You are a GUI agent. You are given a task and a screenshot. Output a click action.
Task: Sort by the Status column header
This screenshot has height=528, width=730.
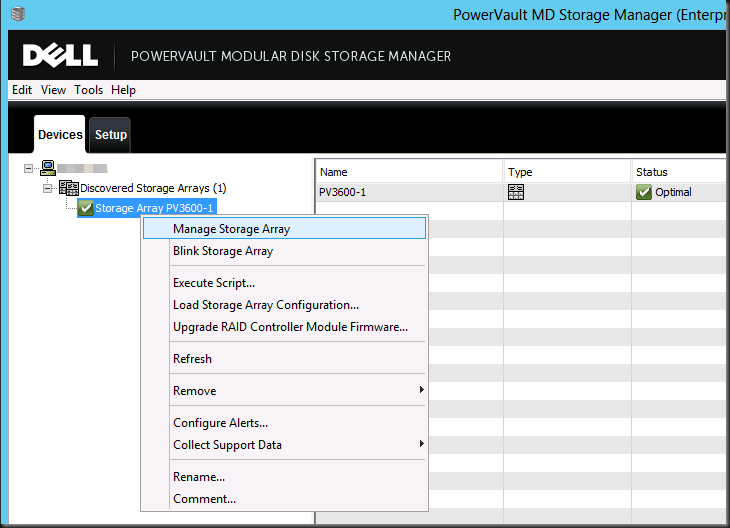pyautogui.click(x=681, y=172)
